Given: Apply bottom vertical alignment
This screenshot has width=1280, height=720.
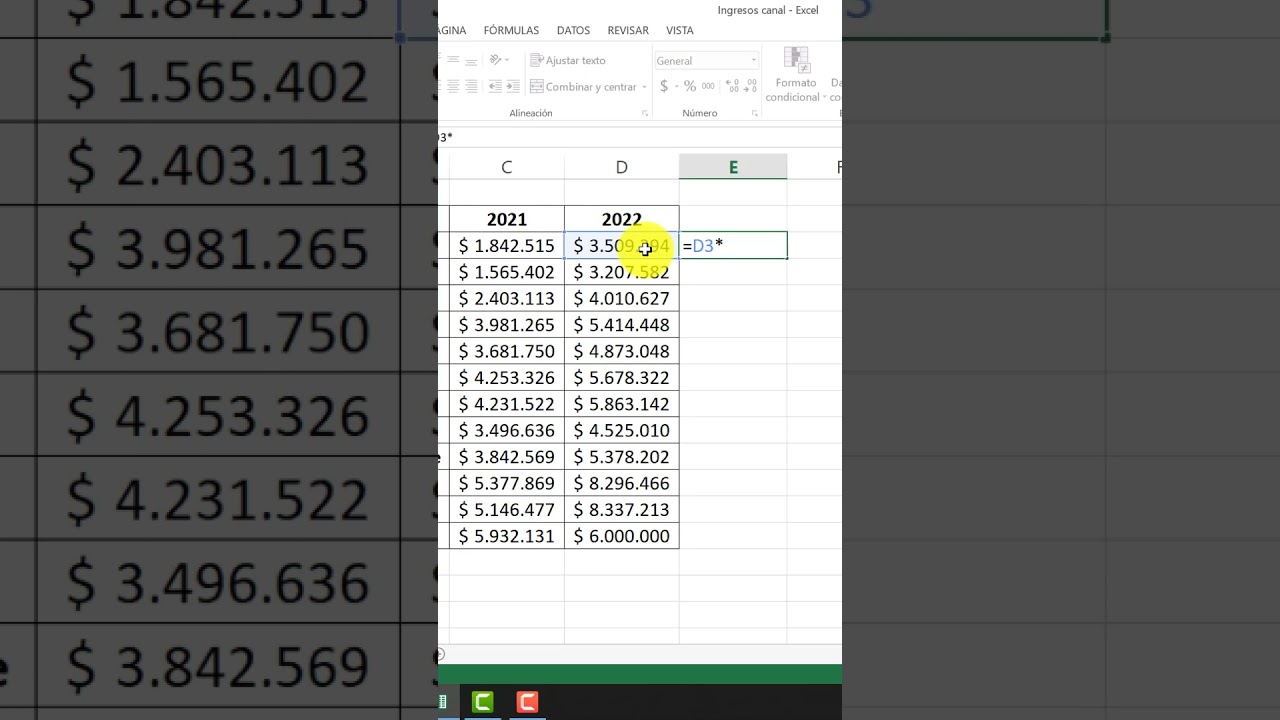Looking at the screenshot, I should point(471,61).
